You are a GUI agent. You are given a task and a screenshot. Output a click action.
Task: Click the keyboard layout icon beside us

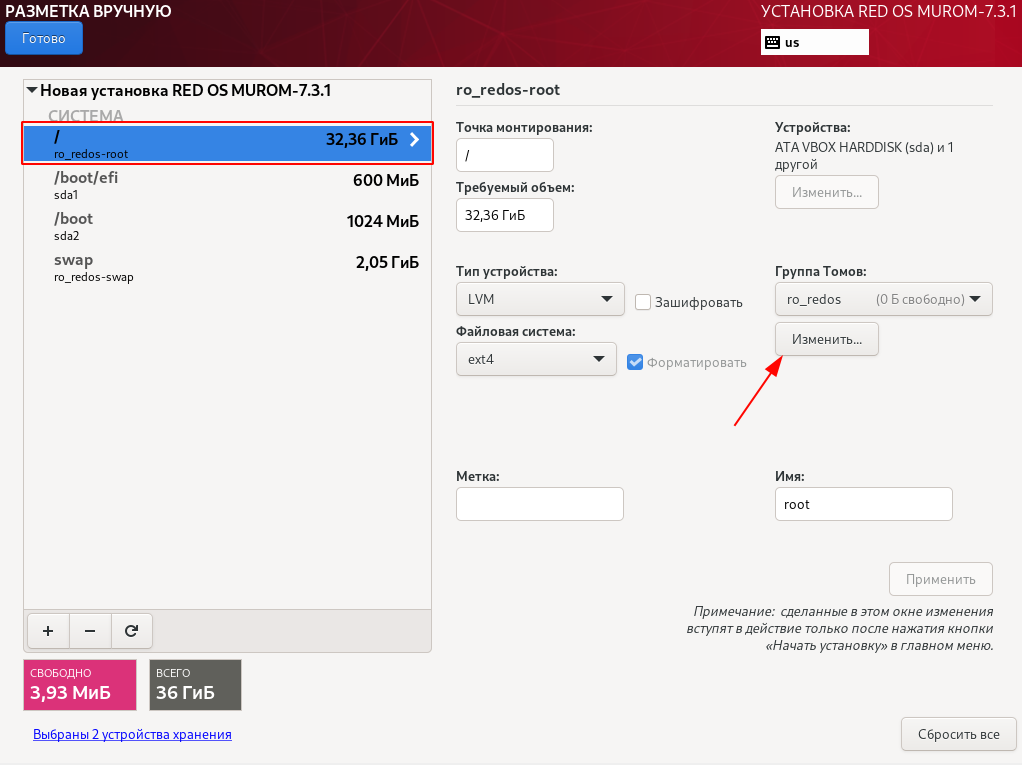click(x=772, y=42)
